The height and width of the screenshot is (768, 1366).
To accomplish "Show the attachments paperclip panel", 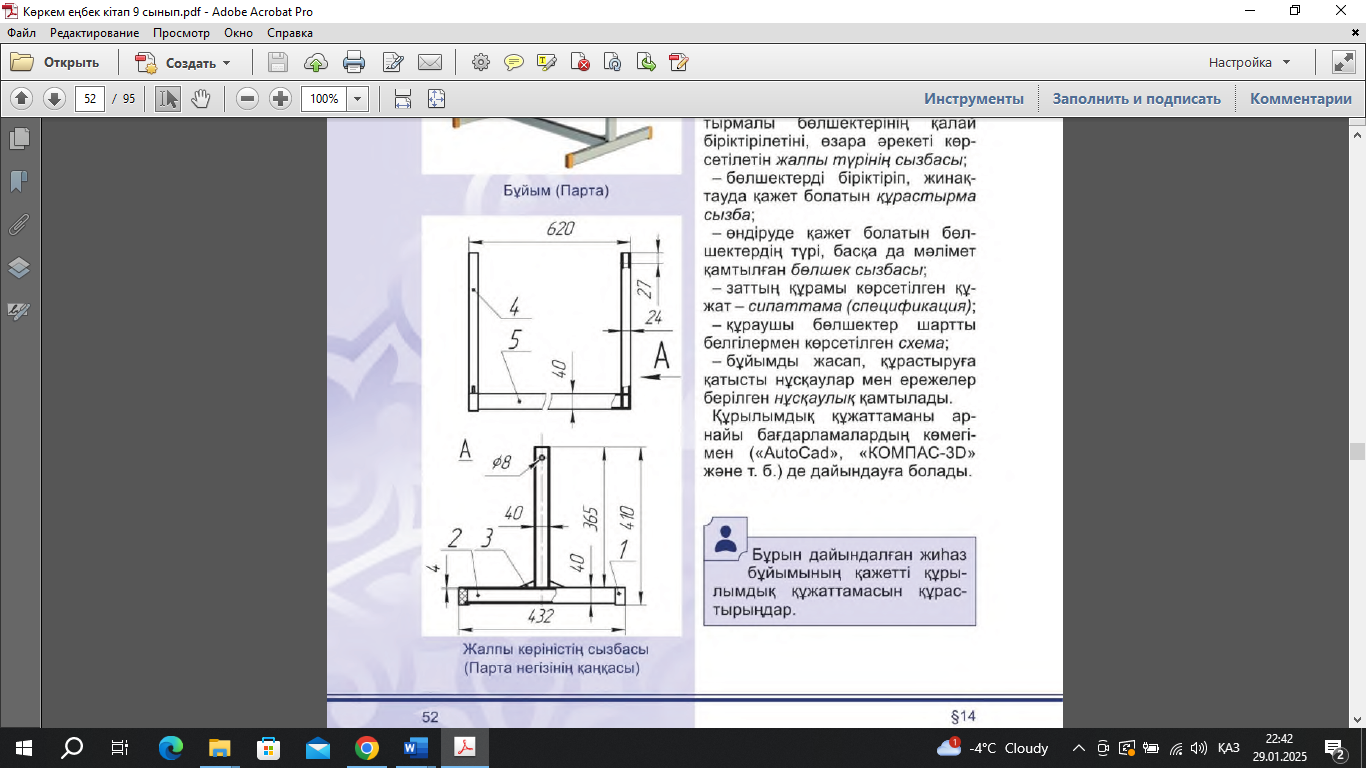I will pos(19,224).
